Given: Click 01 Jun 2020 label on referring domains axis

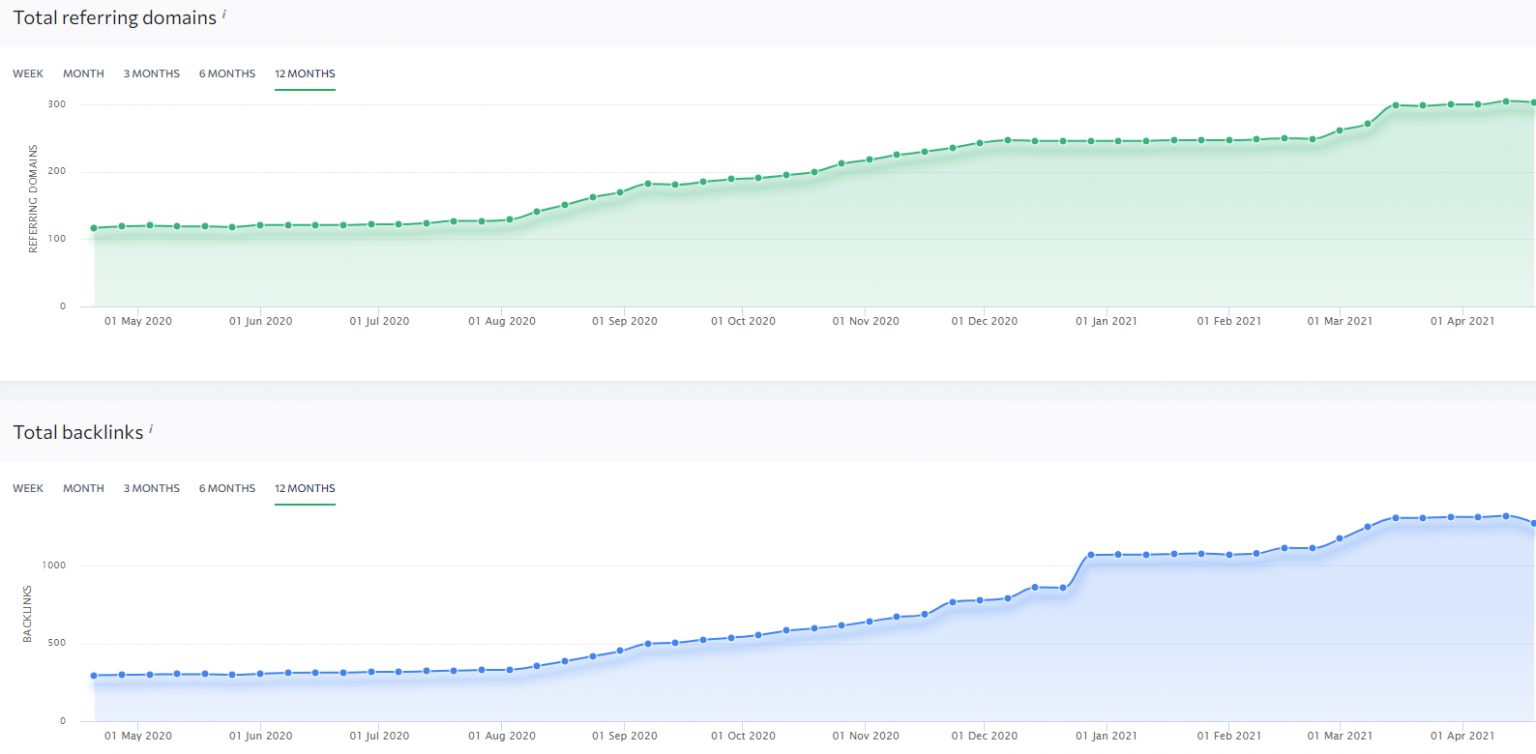Looking at the screenshot, I should (260, 322).
